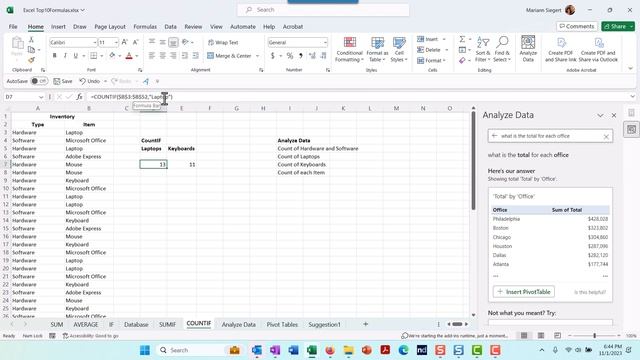Click Merge & Center
This screenshot has width=640, height=360.
pyautogui.click(x=229, y=56)
